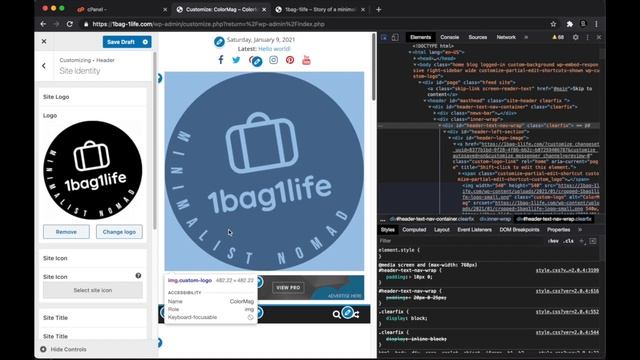The image size is (640, 360).
Task: Click the Save Draft button
Action: [x=121, y=42]
